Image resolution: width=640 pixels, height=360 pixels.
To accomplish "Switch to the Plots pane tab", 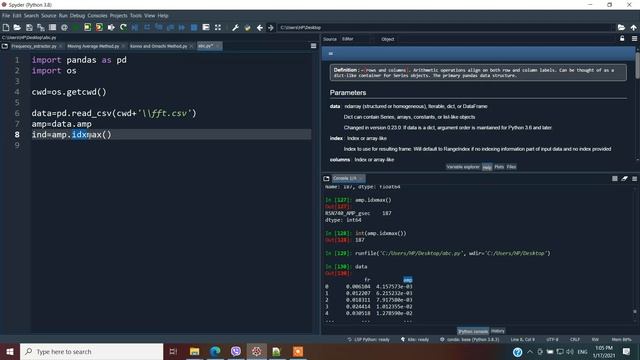I will coord(499,167).
